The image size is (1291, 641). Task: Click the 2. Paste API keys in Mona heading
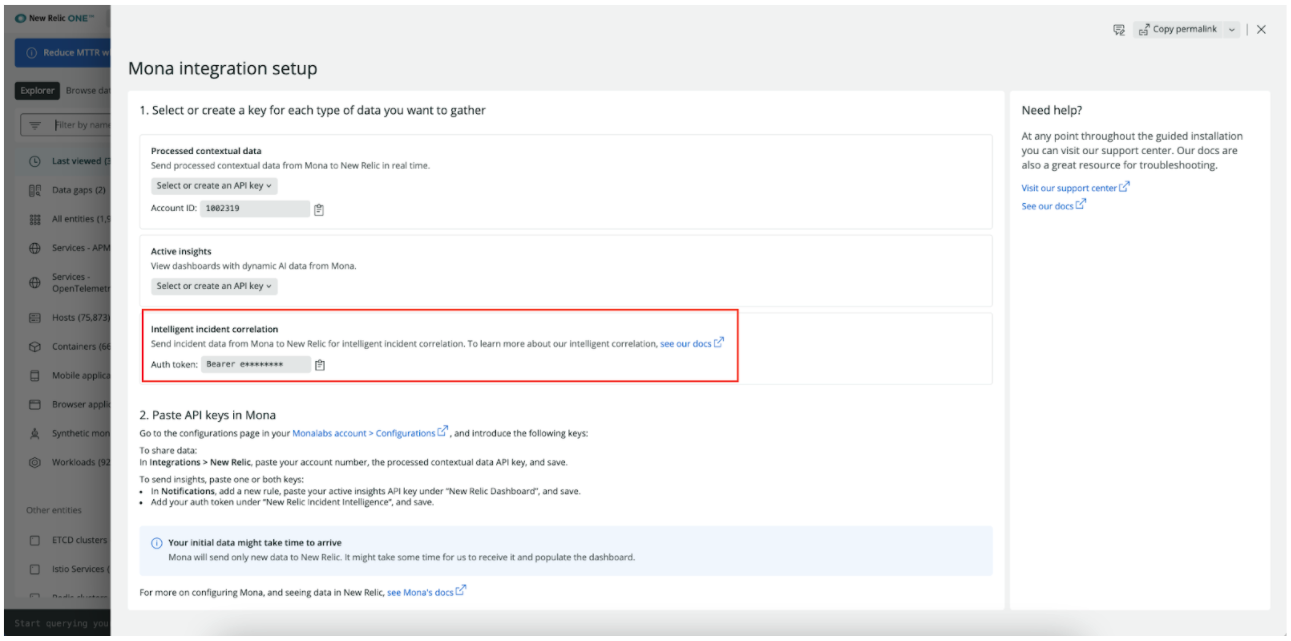(207, 415)
